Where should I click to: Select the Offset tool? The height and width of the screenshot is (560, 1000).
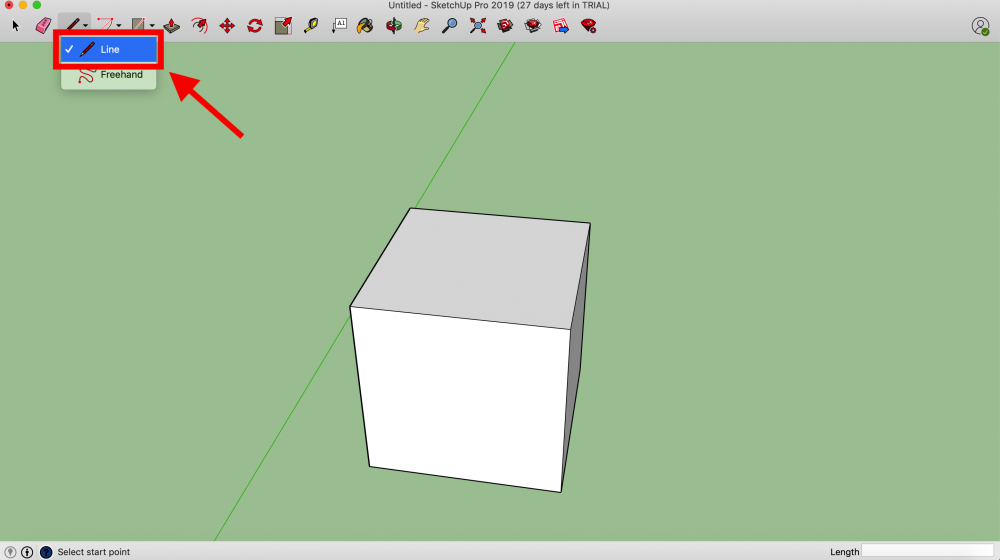200,26
